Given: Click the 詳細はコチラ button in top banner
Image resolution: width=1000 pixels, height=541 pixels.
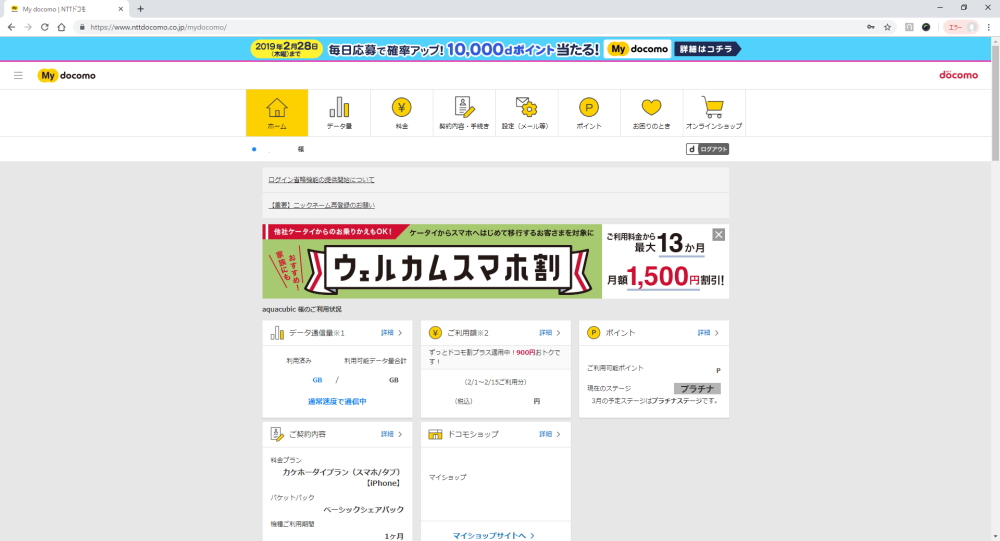Looking at the screenshot, I should 707,49.
